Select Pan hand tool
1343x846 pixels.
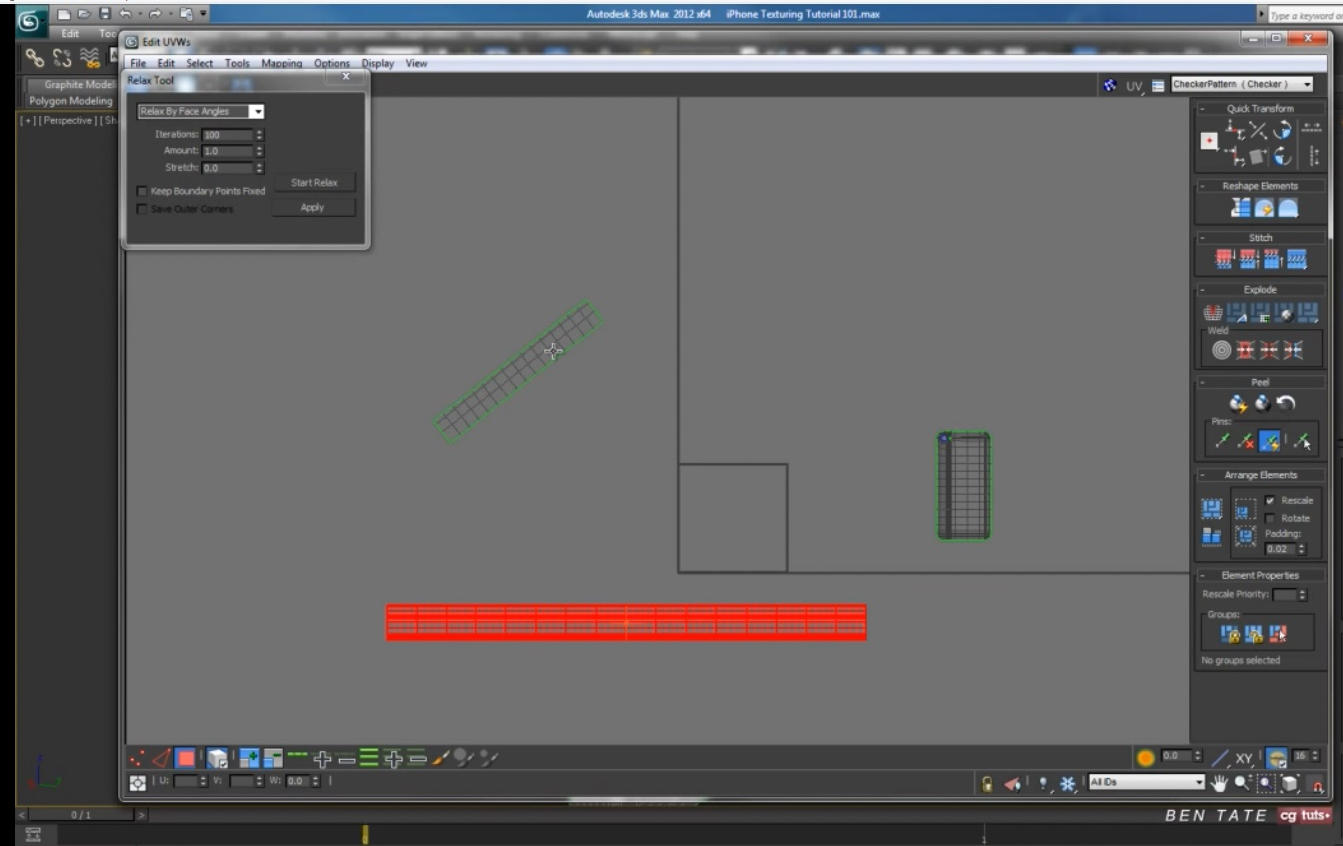point(1219,784)
